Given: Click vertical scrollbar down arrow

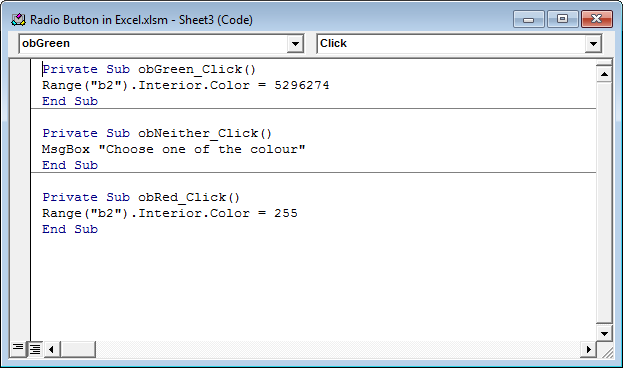Looking at the screenshot, I should click(x=604, y=333).
